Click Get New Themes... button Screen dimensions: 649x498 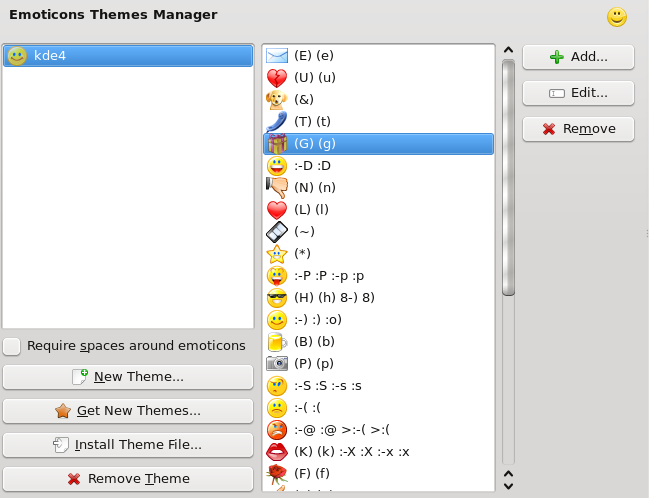128,411
